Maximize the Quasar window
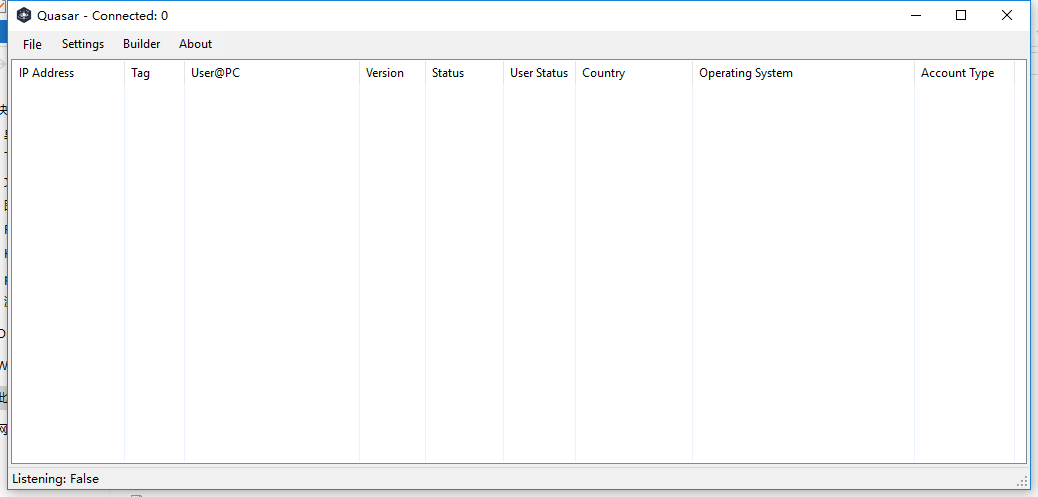This screenshot has width=1038, height=497. (961, 15)
